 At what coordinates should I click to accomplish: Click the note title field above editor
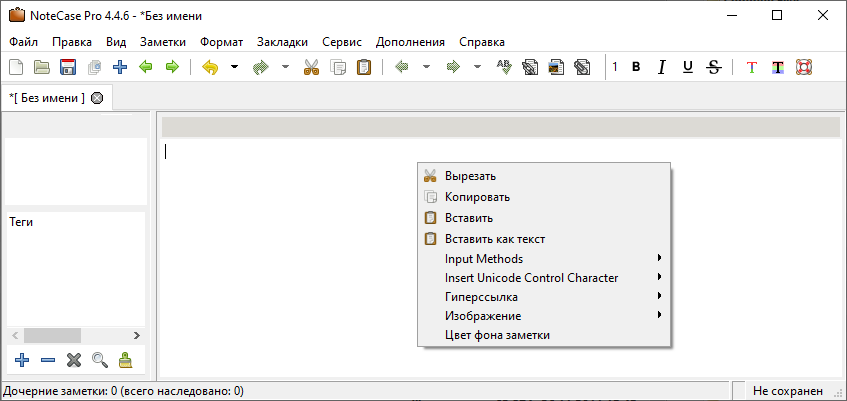(x=501, y=126)
